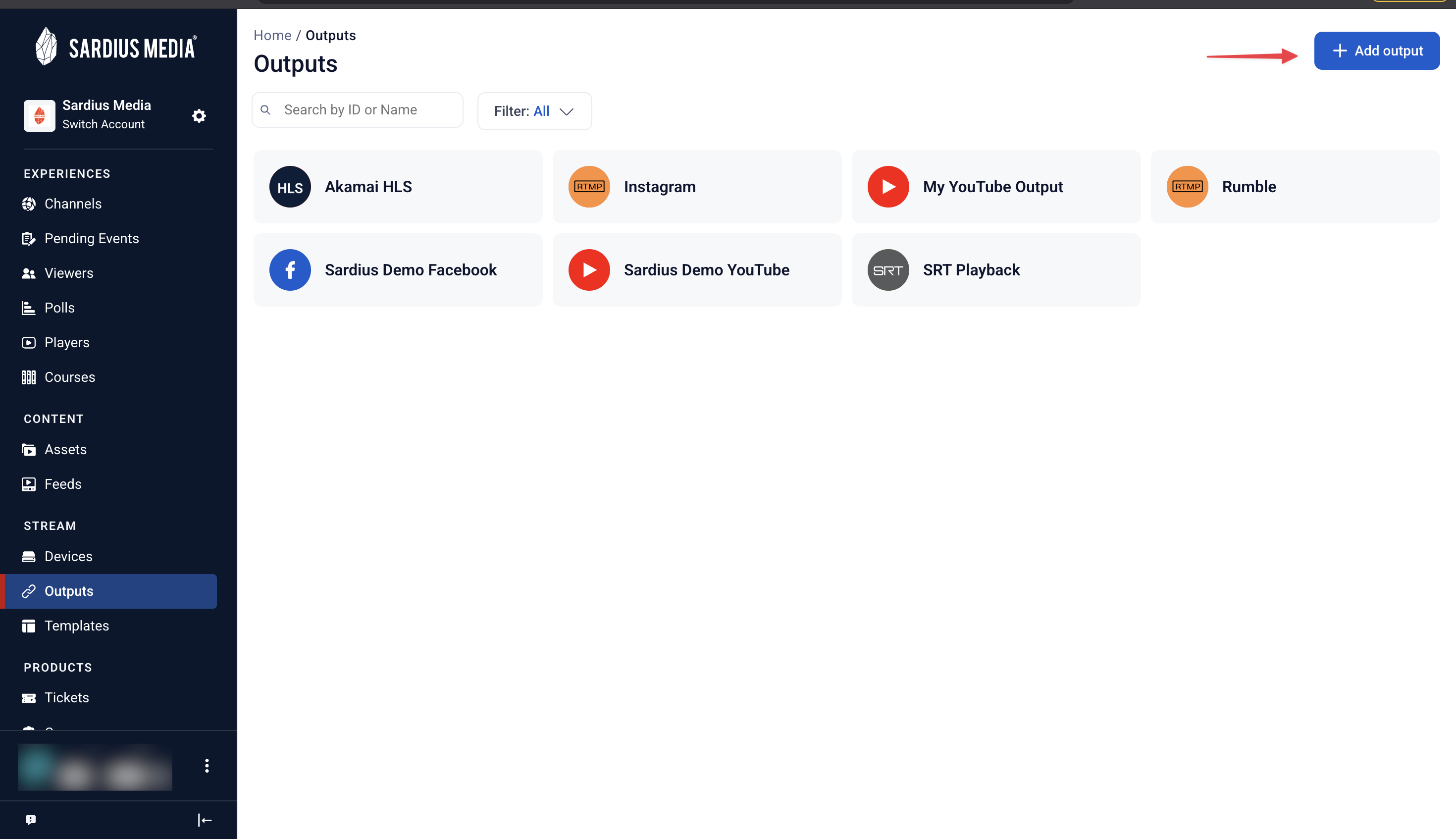Open the user options three-dot menu
This screenshot has height=839, width=1456.
(x=207, y=765)
